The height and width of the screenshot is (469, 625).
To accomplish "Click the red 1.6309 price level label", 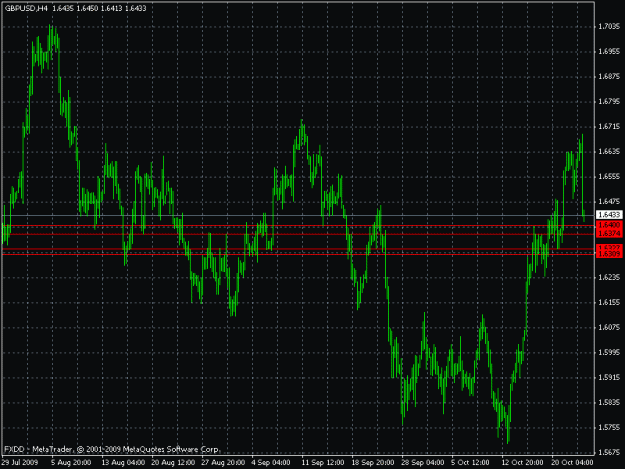I will click(609, 254).
